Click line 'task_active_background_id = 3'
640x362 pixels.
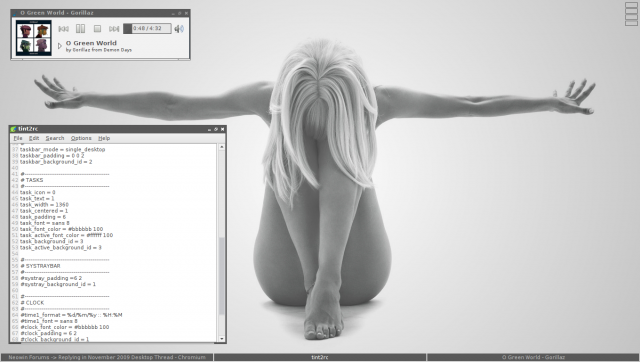pyautogui.click(x=60, y=248)
